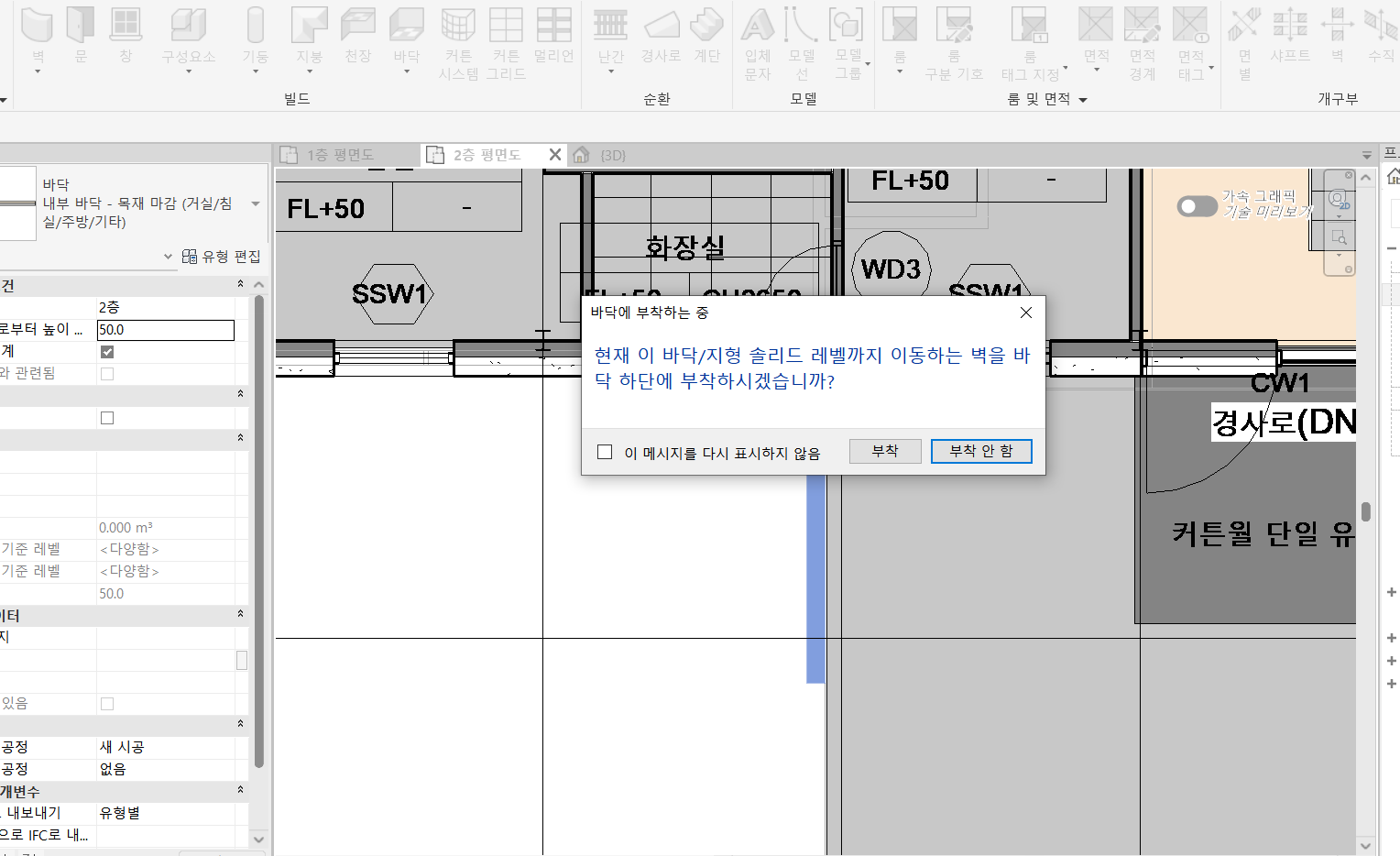Expand the 룸 및 면적 panel dropdown

point(1083,100)
